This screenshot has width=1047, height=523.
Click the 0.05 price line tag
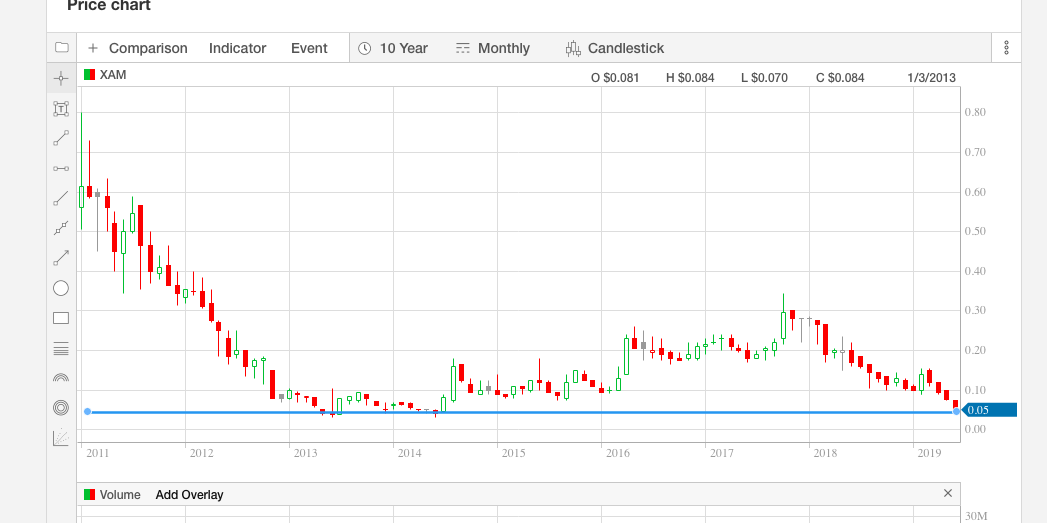(x=990, y=410)
